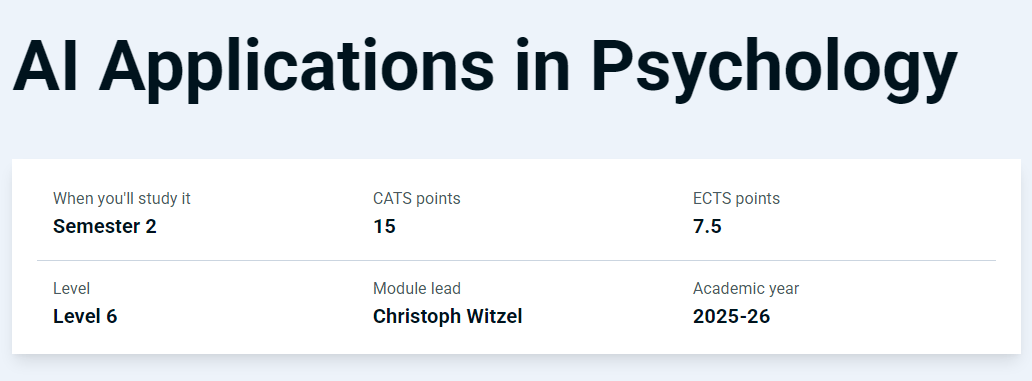Click the '2025-26' academic year value
Viewport: 1032px width, 381px height.
point(731,317)
